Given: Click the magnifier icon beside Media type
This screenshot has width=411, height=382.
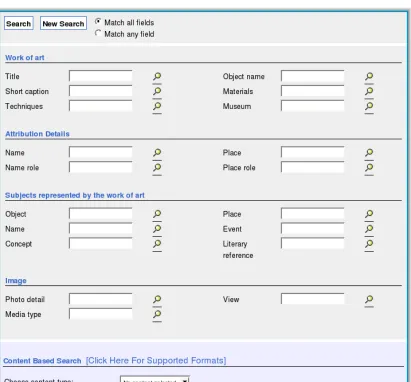Looking at the screenshot, I should tap(157, 314).
